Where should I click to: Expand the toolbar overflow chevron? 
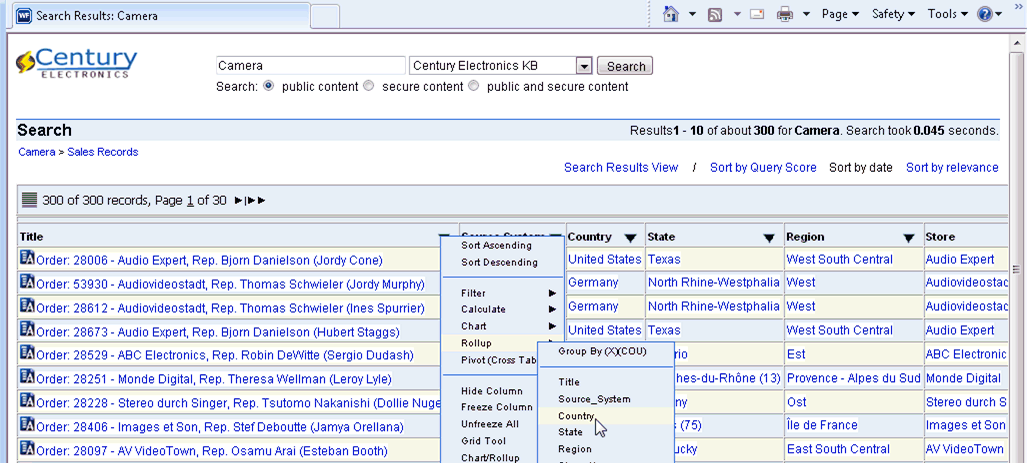1018,6
